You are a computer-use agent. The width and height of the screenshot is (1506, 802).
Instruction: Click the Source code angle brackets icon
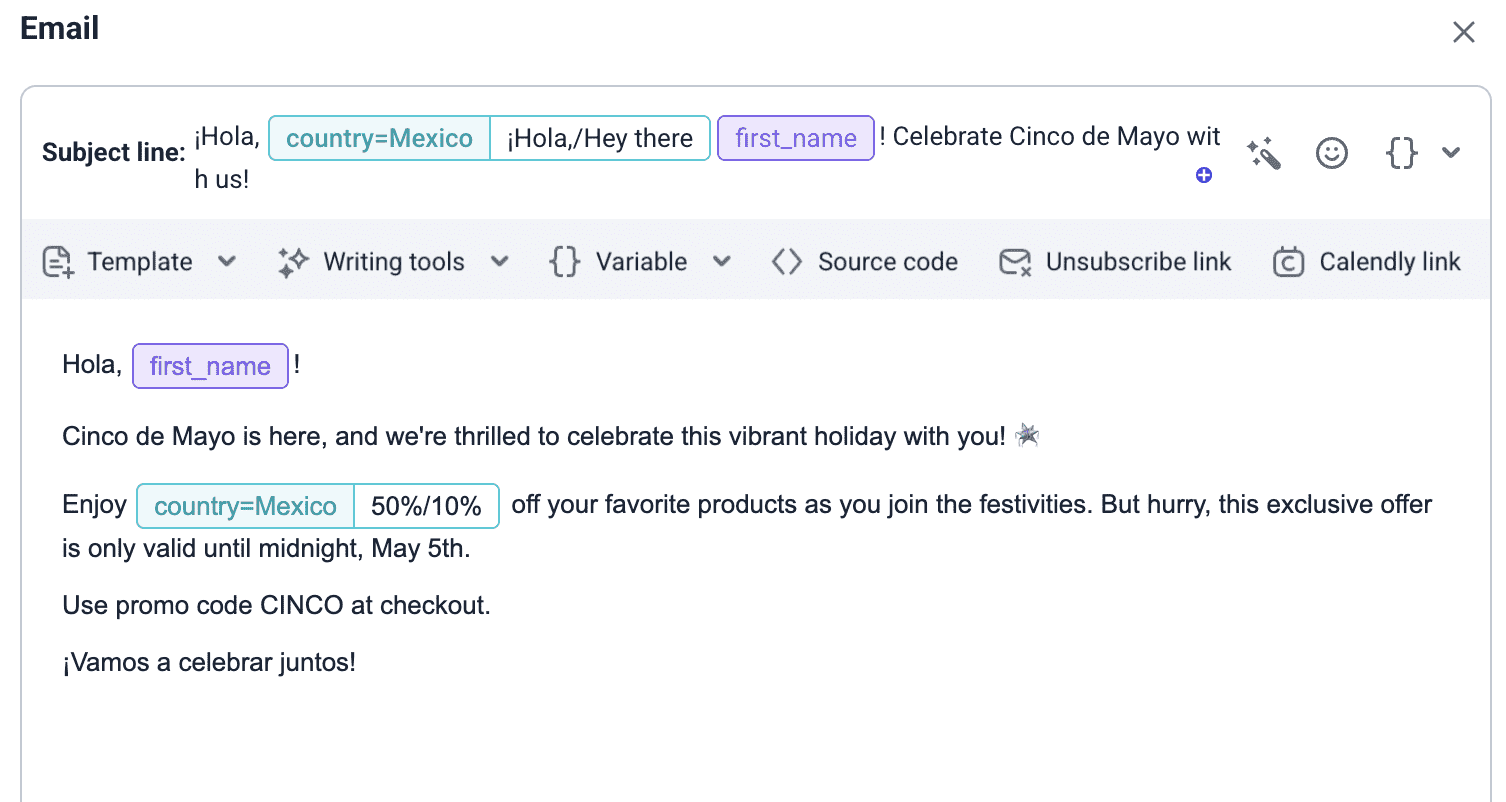787,262
